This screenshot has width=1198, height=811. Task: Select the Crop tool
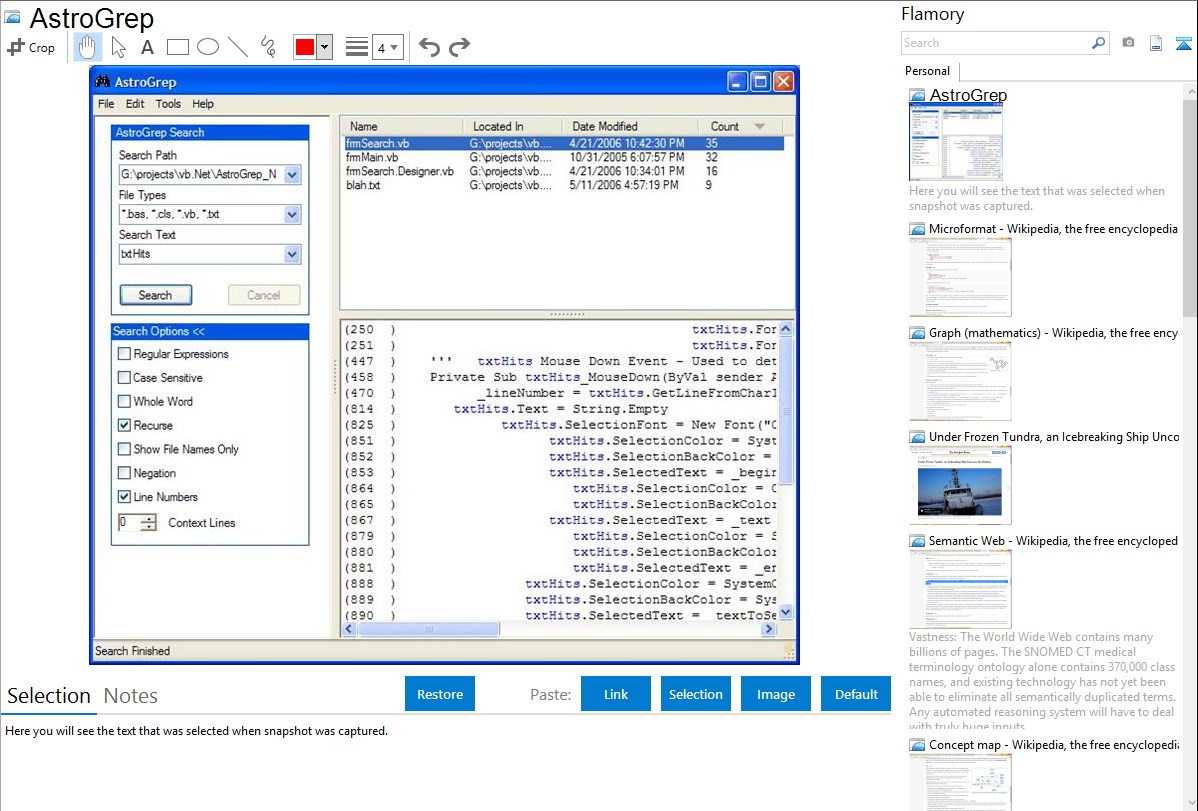[x=31, y=47]
